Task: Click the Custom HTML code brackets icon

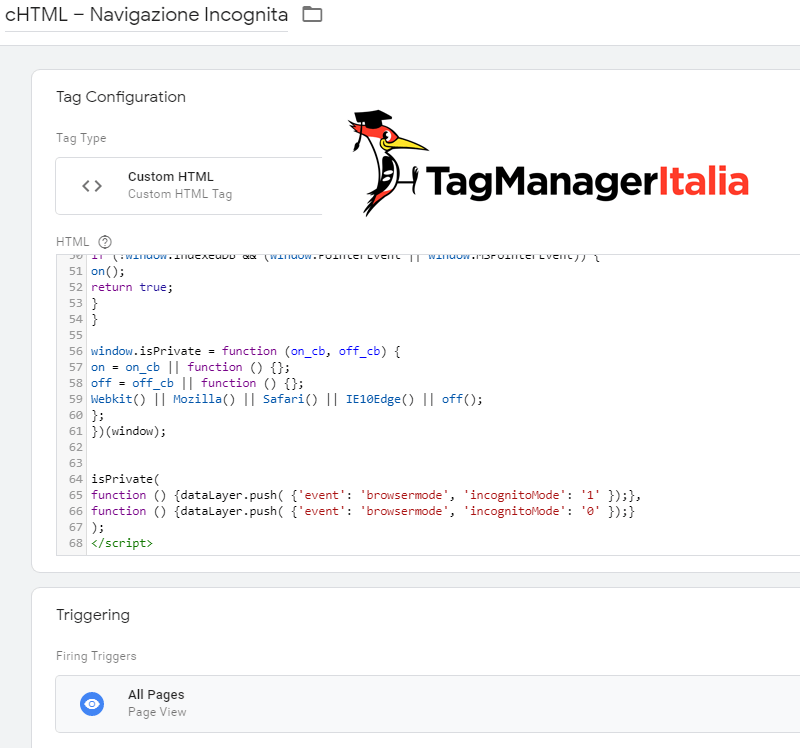Action: tap(92, 186)
